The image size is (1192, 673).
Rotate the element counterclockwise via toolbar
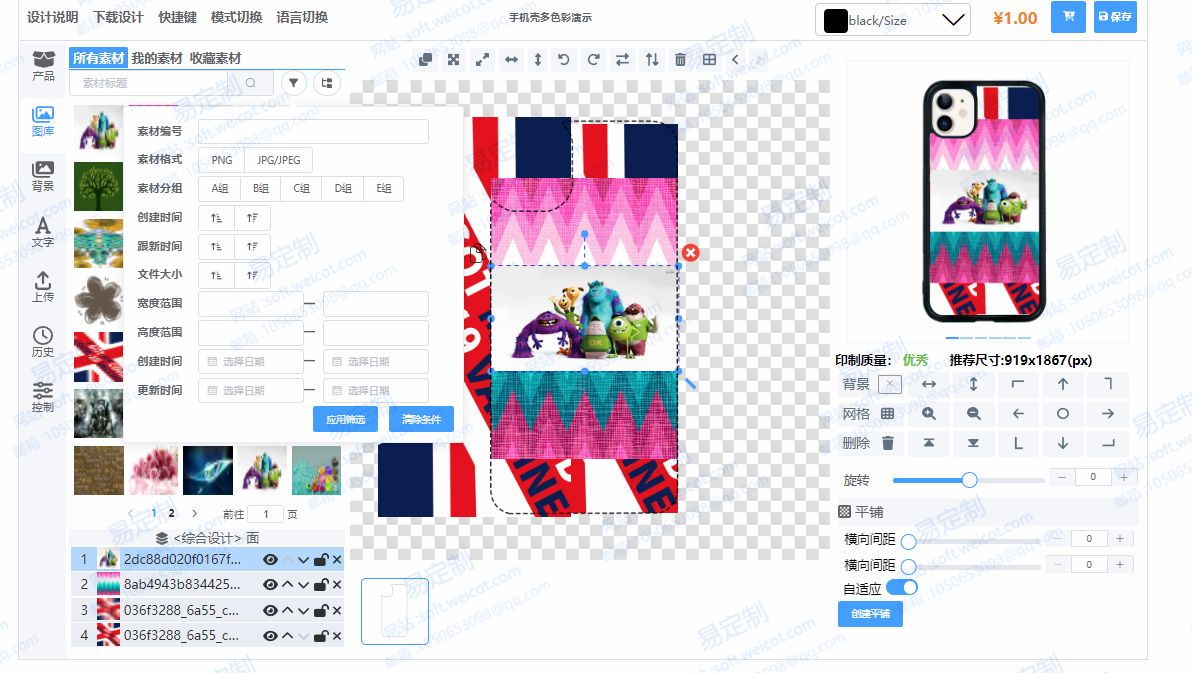[564, 59]
